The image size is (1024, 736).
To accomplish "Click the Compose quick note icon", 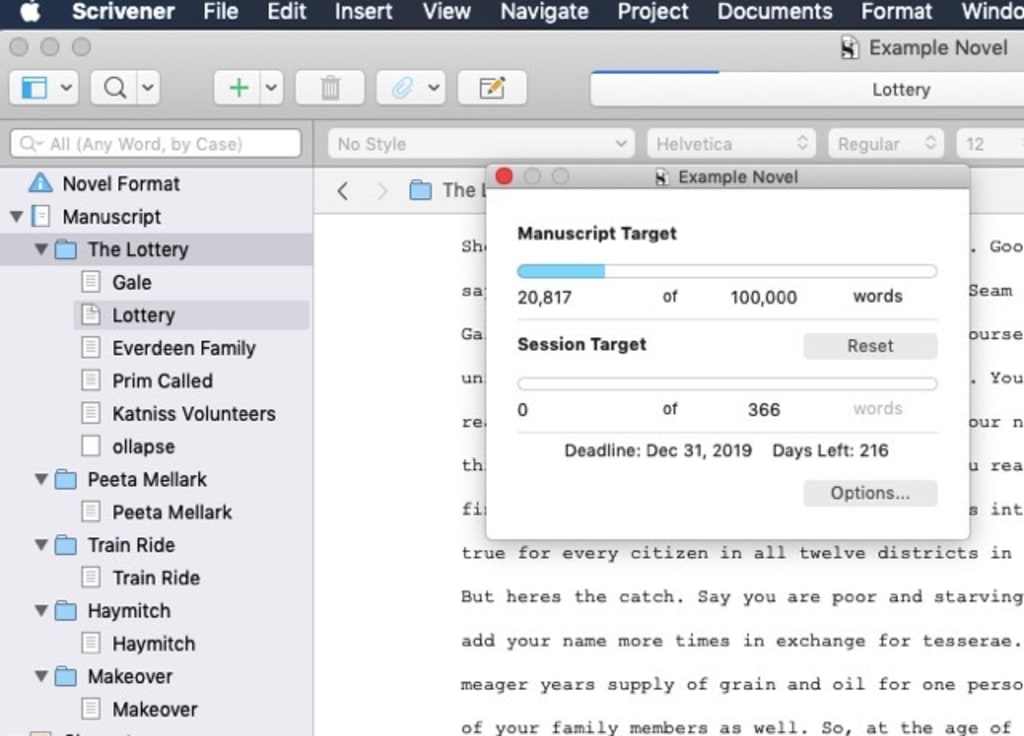I will 492,88.
